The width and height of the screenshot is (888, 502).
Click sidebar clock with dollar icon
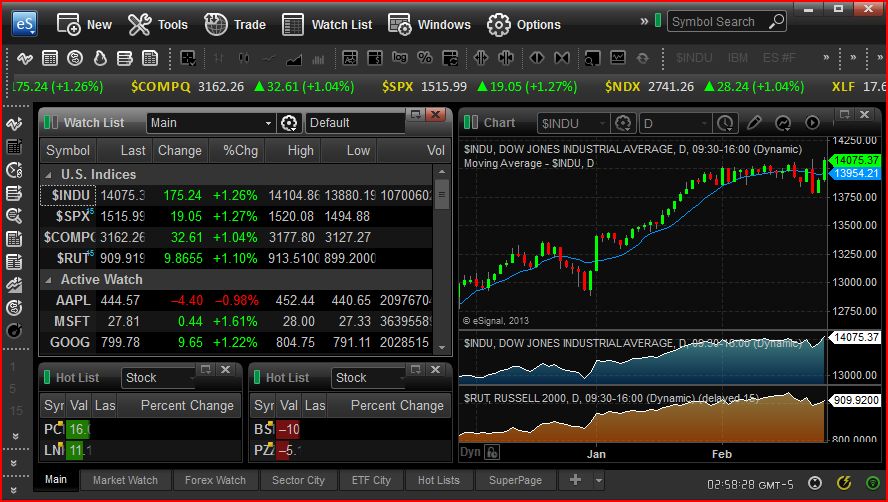(14, 169)
